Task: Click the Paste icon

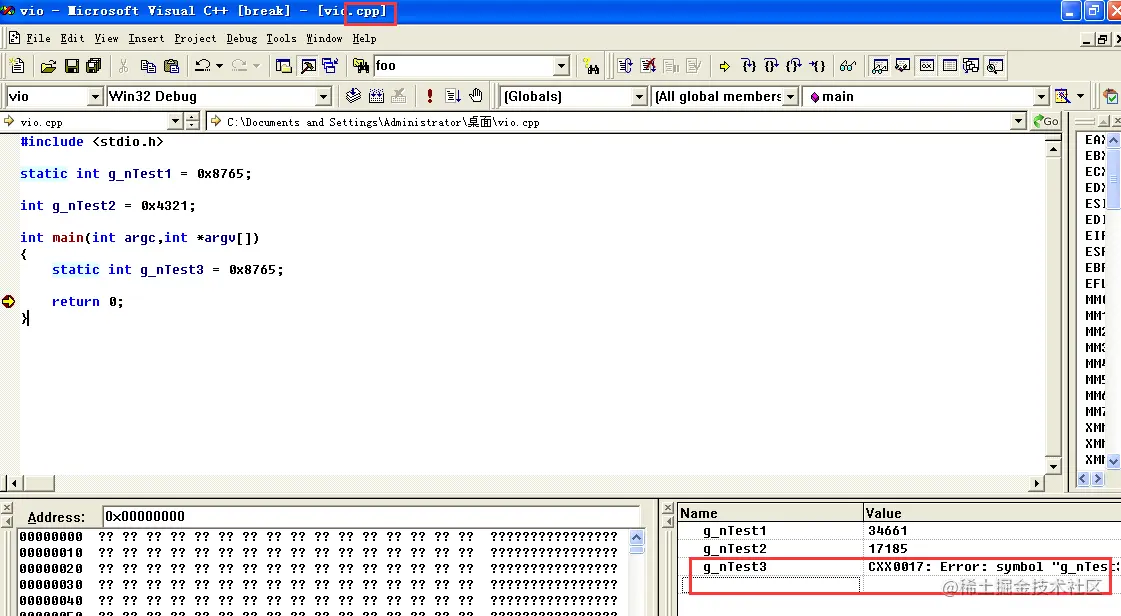Action: [x=172, y=66]
